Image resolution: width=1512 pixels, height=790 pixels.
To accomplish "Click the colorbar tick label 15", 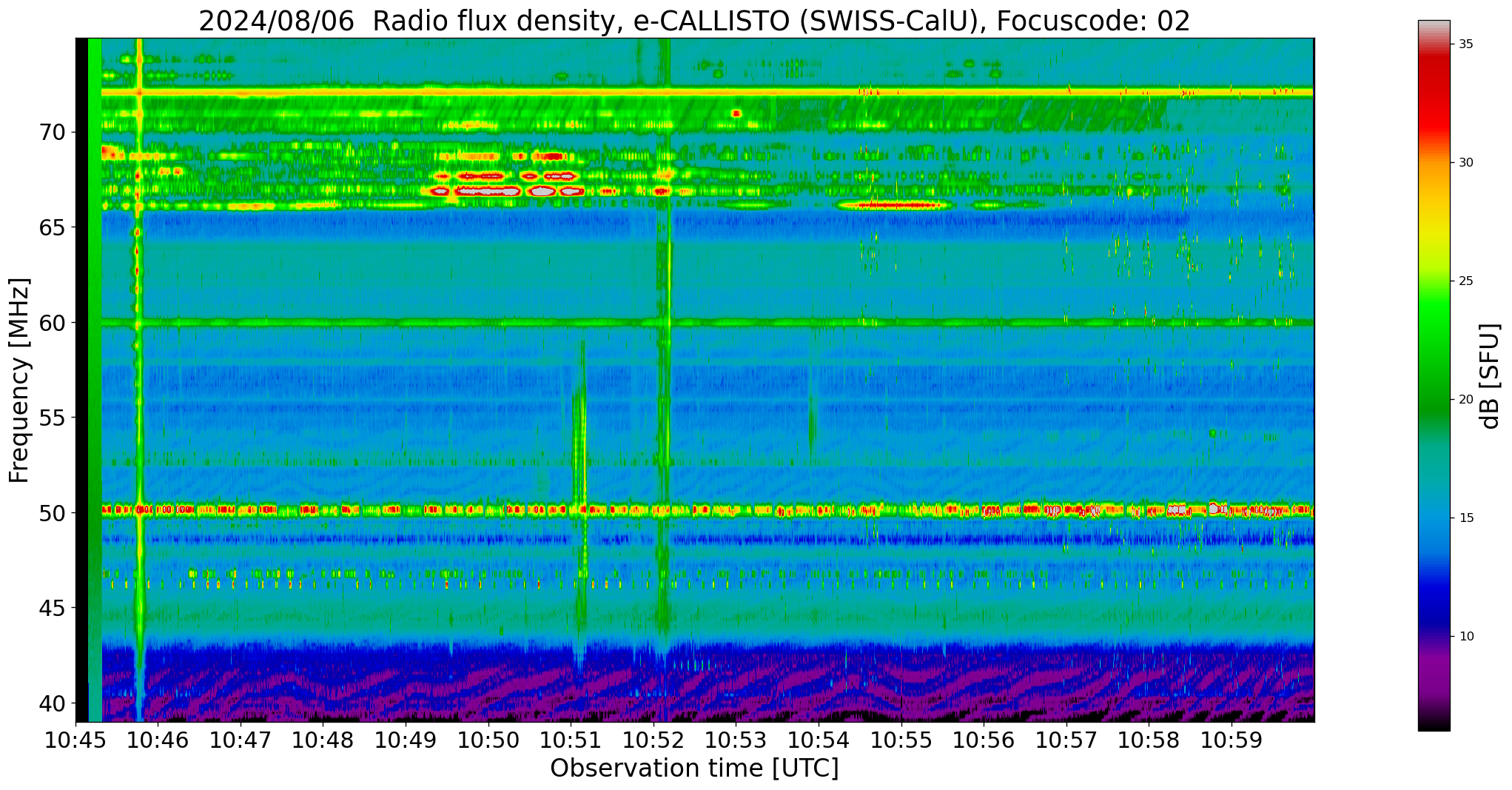I will pos(1466,518).
